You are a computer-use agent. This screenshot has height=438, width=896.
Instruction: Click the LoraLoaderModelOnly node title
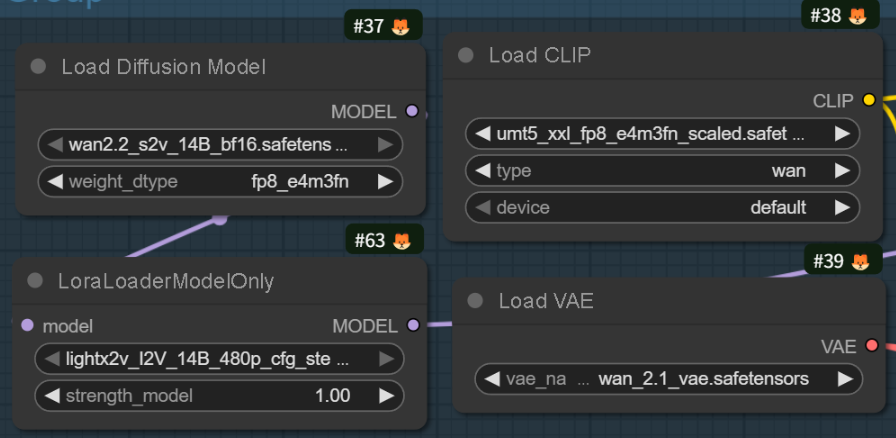click(x=166, y=281)
